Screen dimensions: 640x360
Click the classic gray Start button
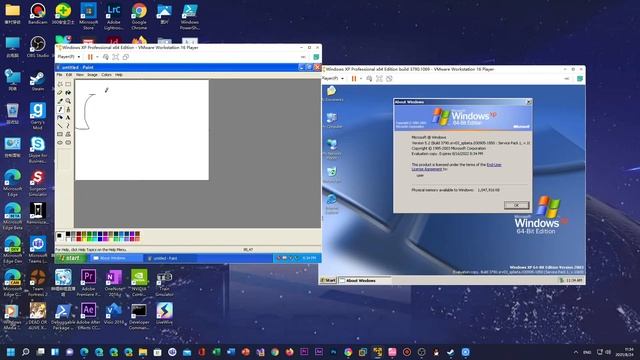click(329, 280)
